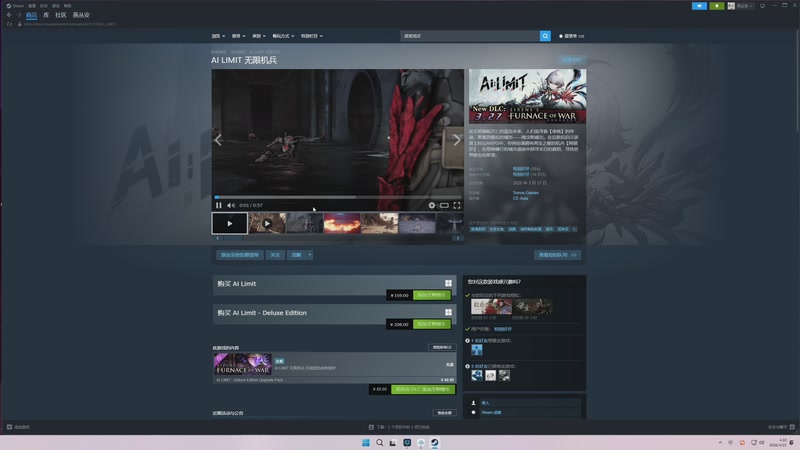Open CE-Asia publisher link
800x450 pixels.
point(520,198)
